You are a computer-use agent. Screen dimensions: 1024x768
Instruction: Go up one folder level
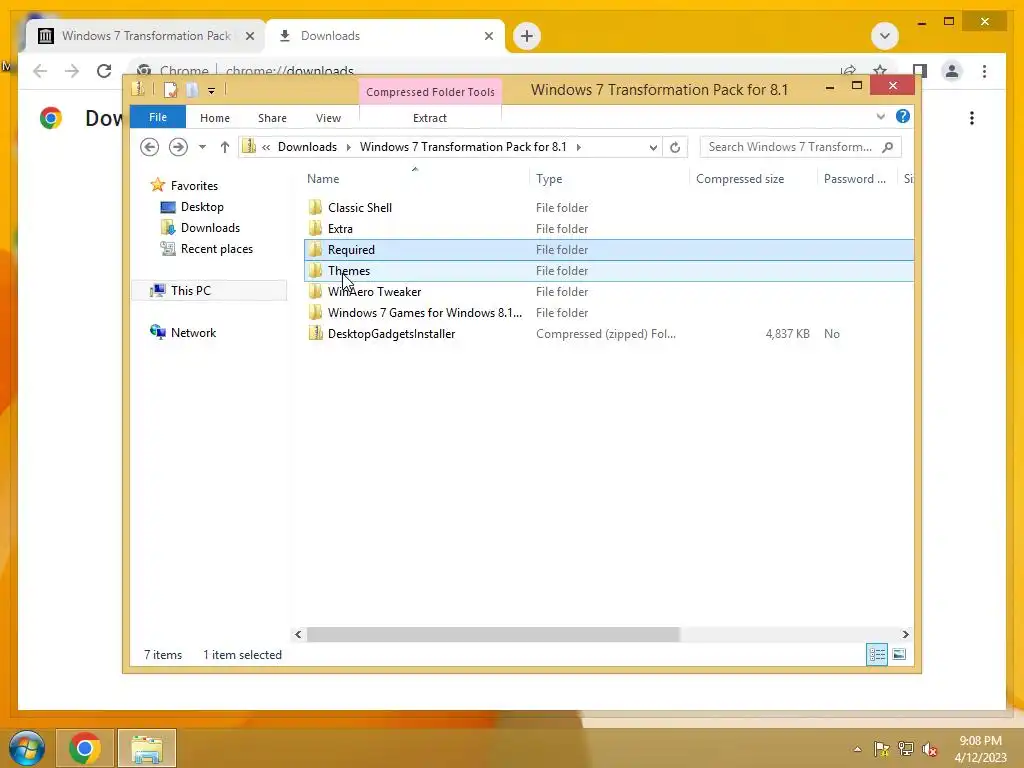(x=225, y=147)
